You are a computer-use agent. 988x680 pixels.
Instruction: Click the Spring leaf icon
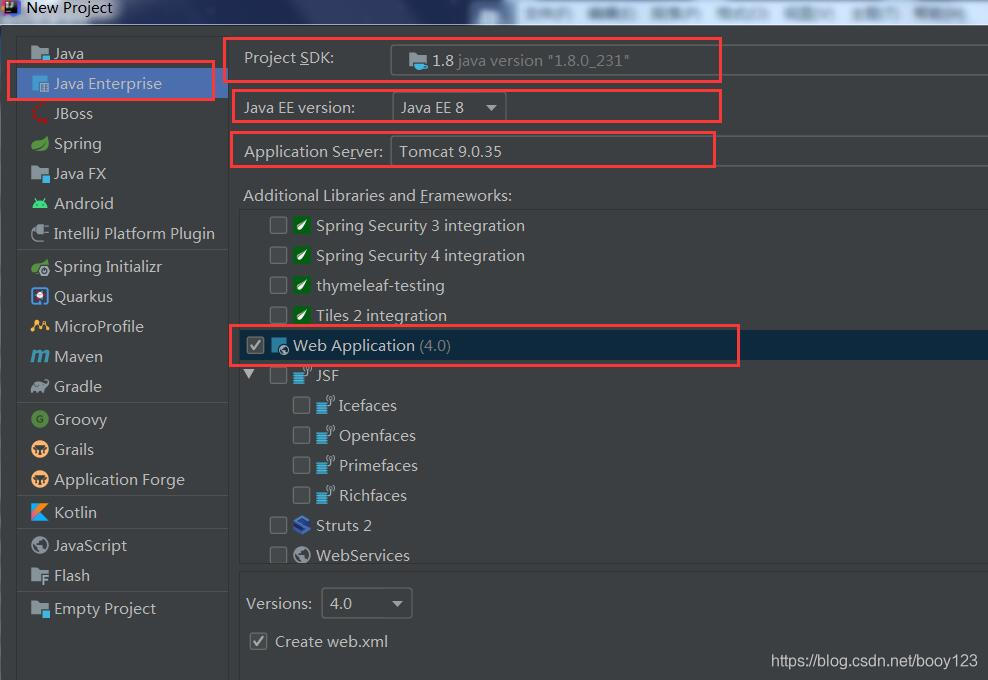tap(40, 144)
